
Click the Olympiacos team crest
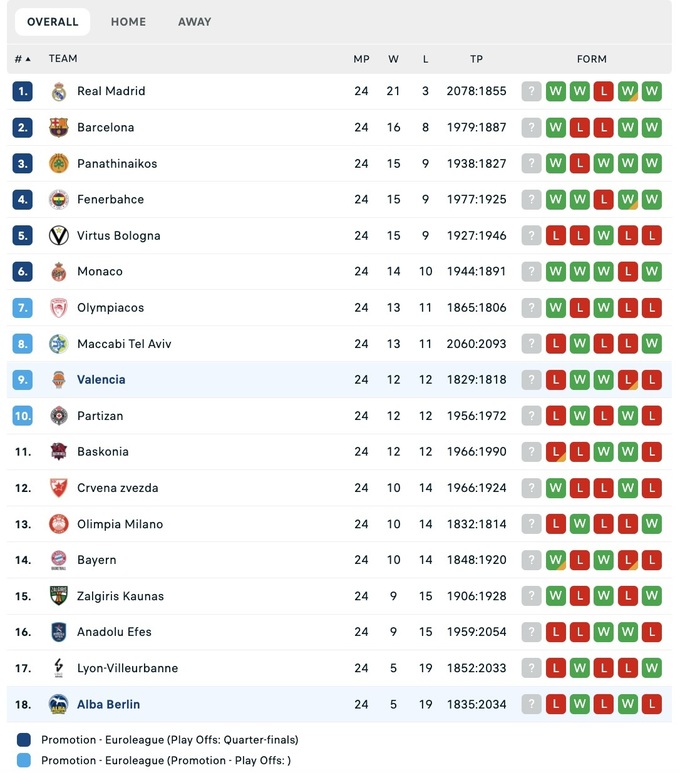[58, 308]
